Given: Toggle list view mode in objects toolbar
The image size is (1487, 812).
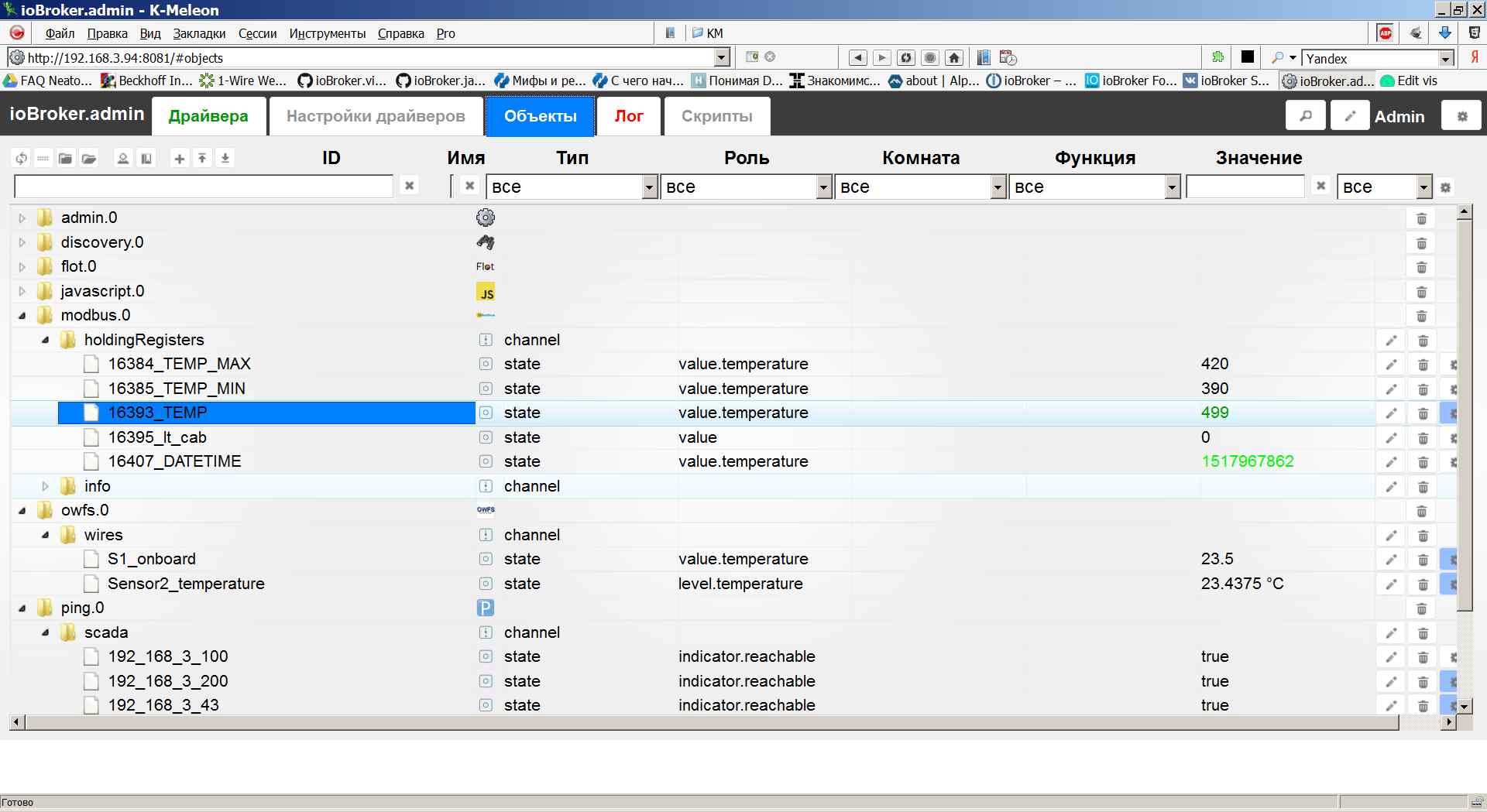Looking at the screenshot, I should tap(43, 159).
